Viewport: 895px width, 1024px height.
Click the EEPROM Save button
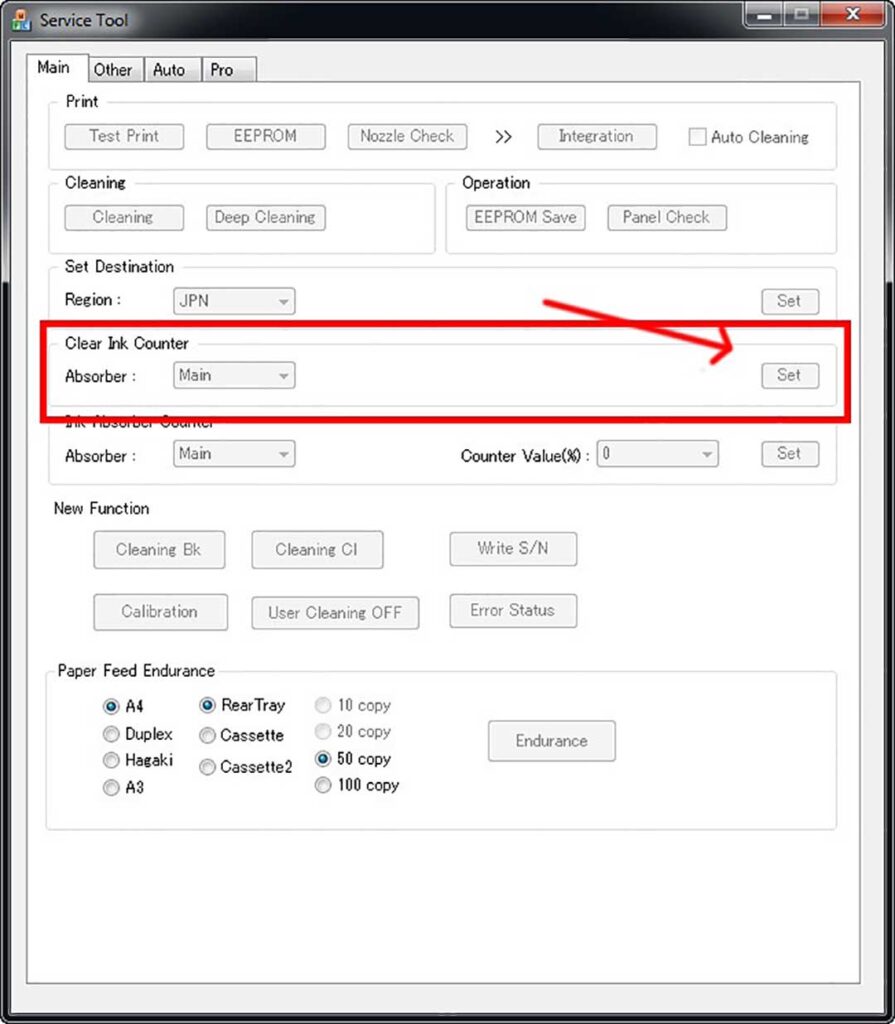525,217
